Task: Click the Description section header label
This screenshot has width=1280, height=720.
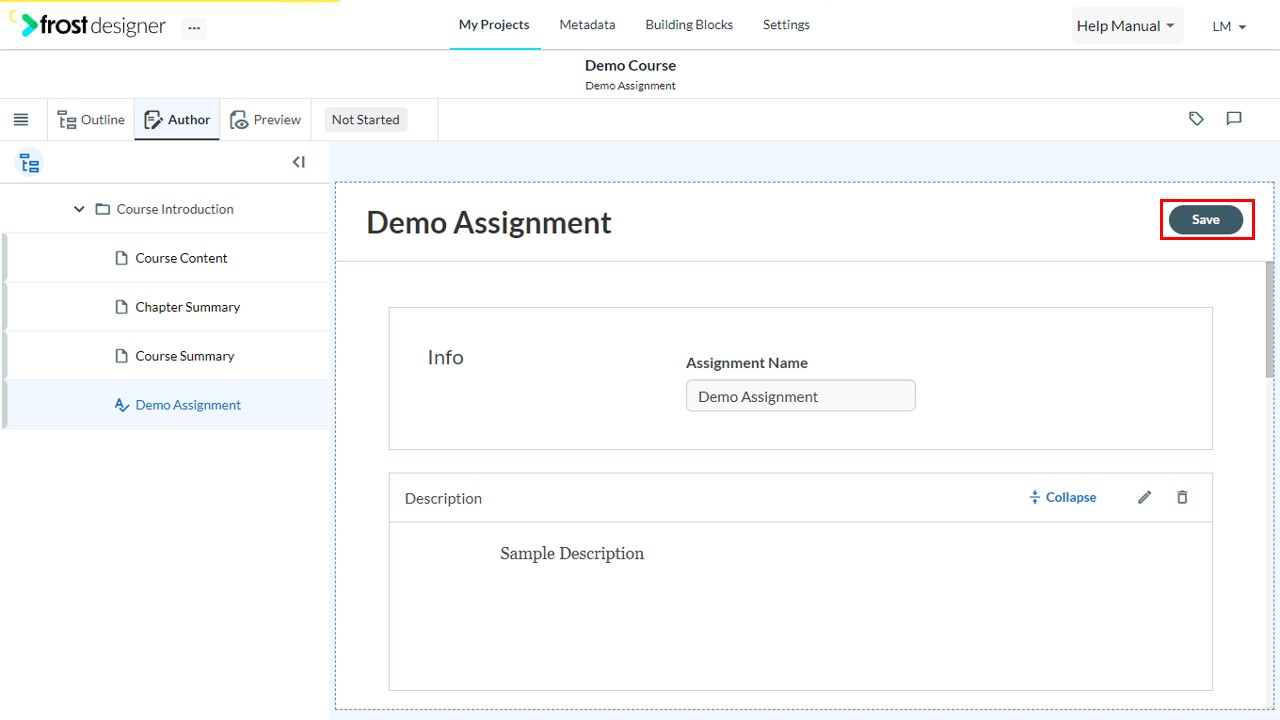Action: coord(443,498)
